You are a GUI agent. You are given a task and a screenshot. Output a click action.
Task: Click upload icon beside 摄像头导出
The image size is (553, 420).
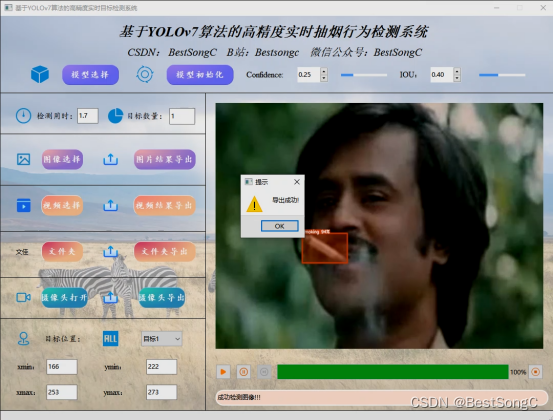[110, 297]
